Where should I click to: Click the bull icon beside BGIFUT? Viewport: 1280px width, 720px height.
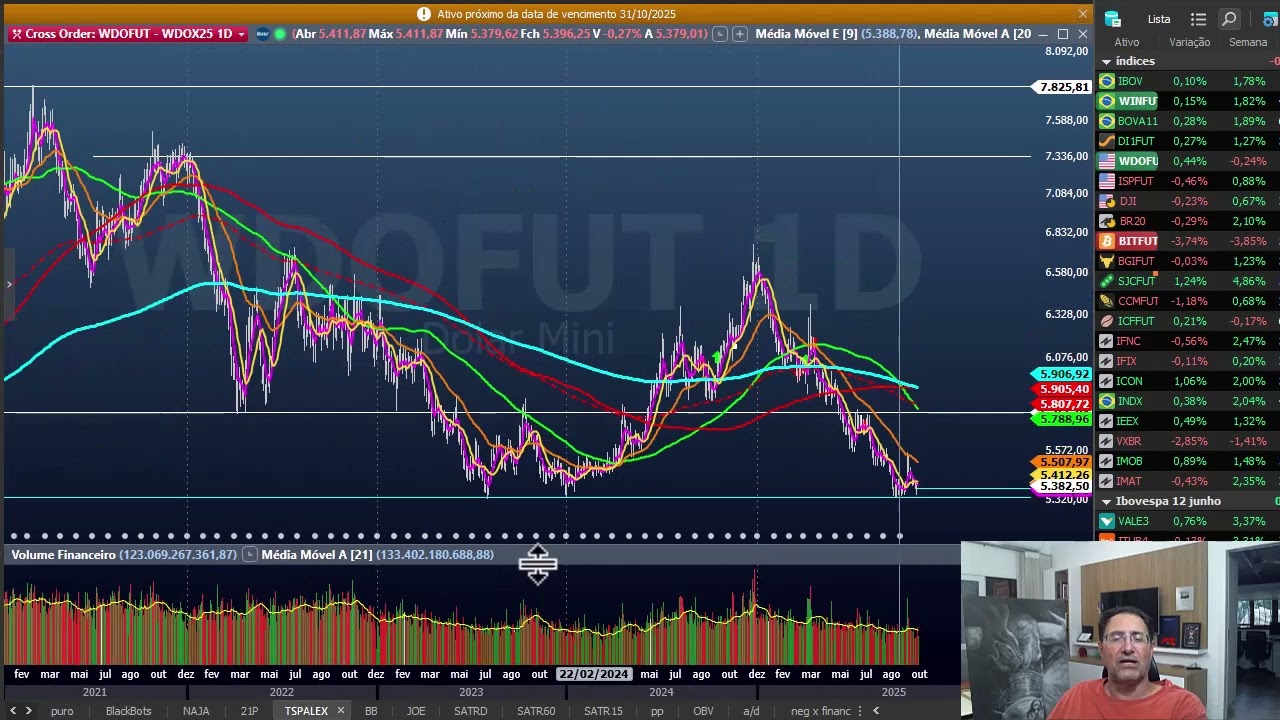coord(1106,261)
